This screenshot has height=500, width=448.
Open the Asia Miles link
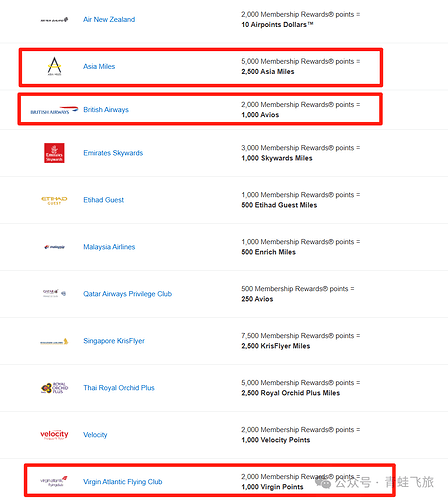(x=99, y=66)
